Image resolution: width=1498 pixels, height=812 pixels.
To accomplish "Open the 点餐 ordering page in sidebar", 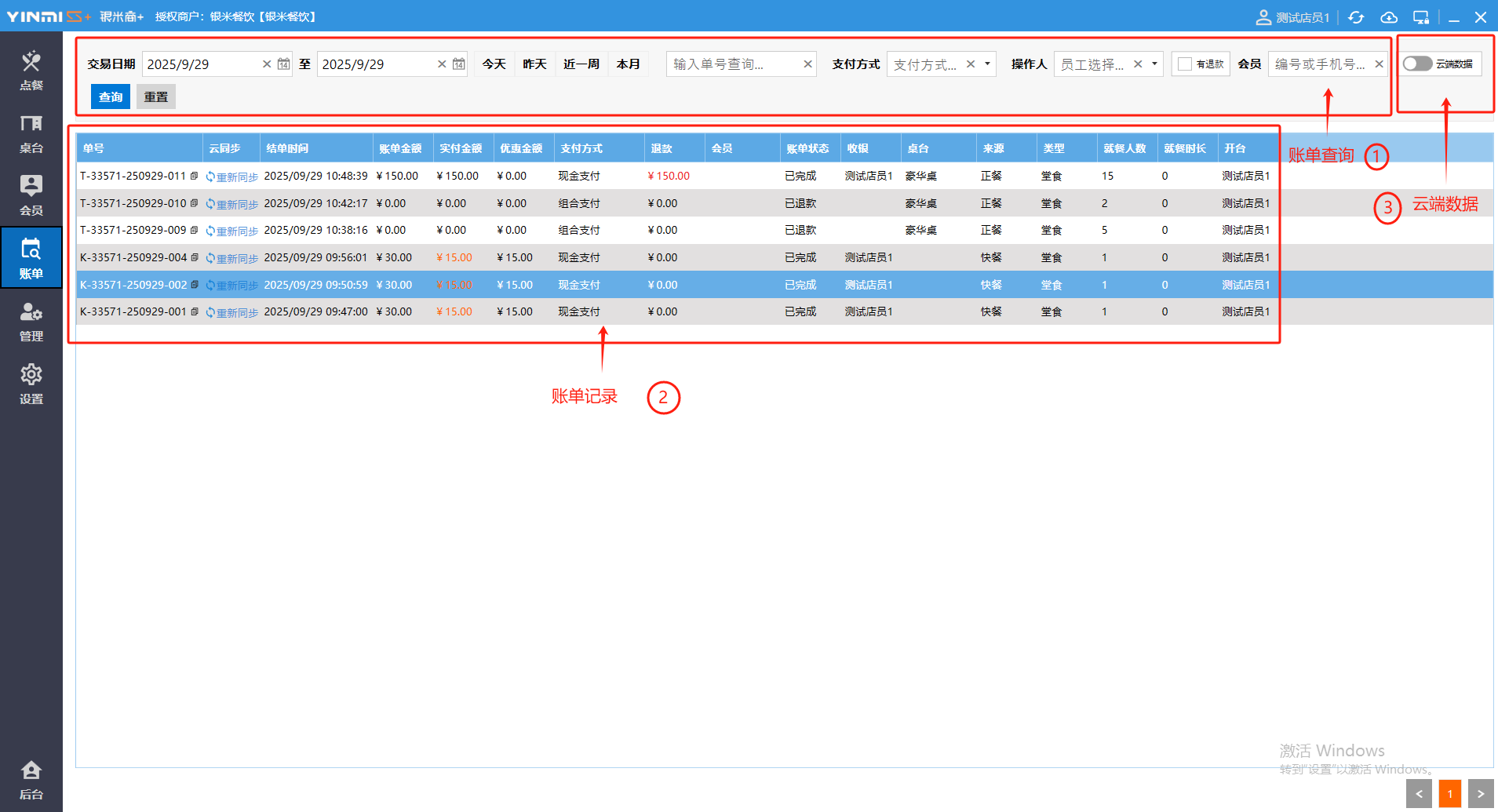I will (x=31, y=70).
